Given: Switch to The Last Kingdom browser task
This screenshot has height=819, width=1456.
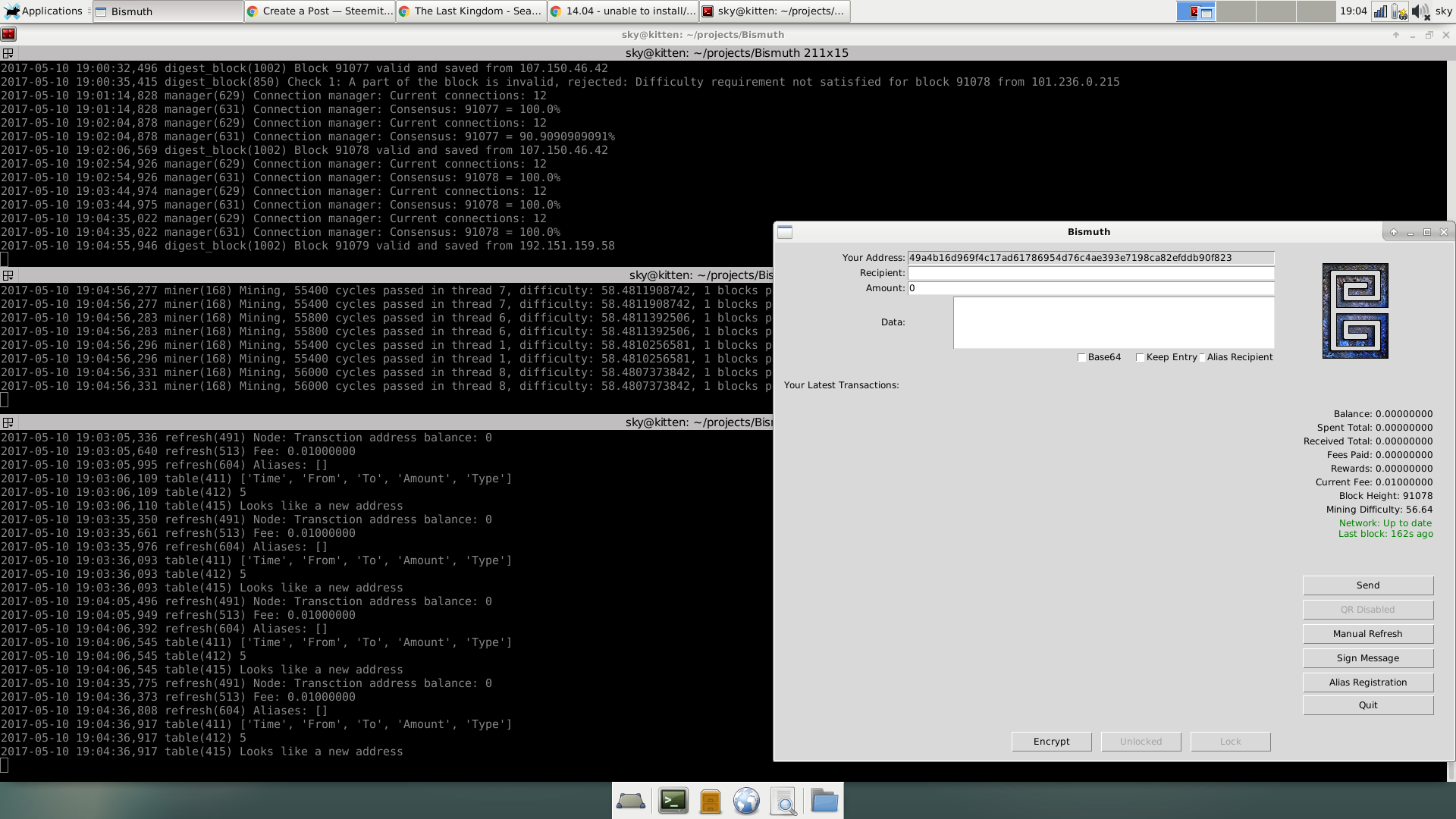Looking at the screenshot, I should [x=471, y=11].
